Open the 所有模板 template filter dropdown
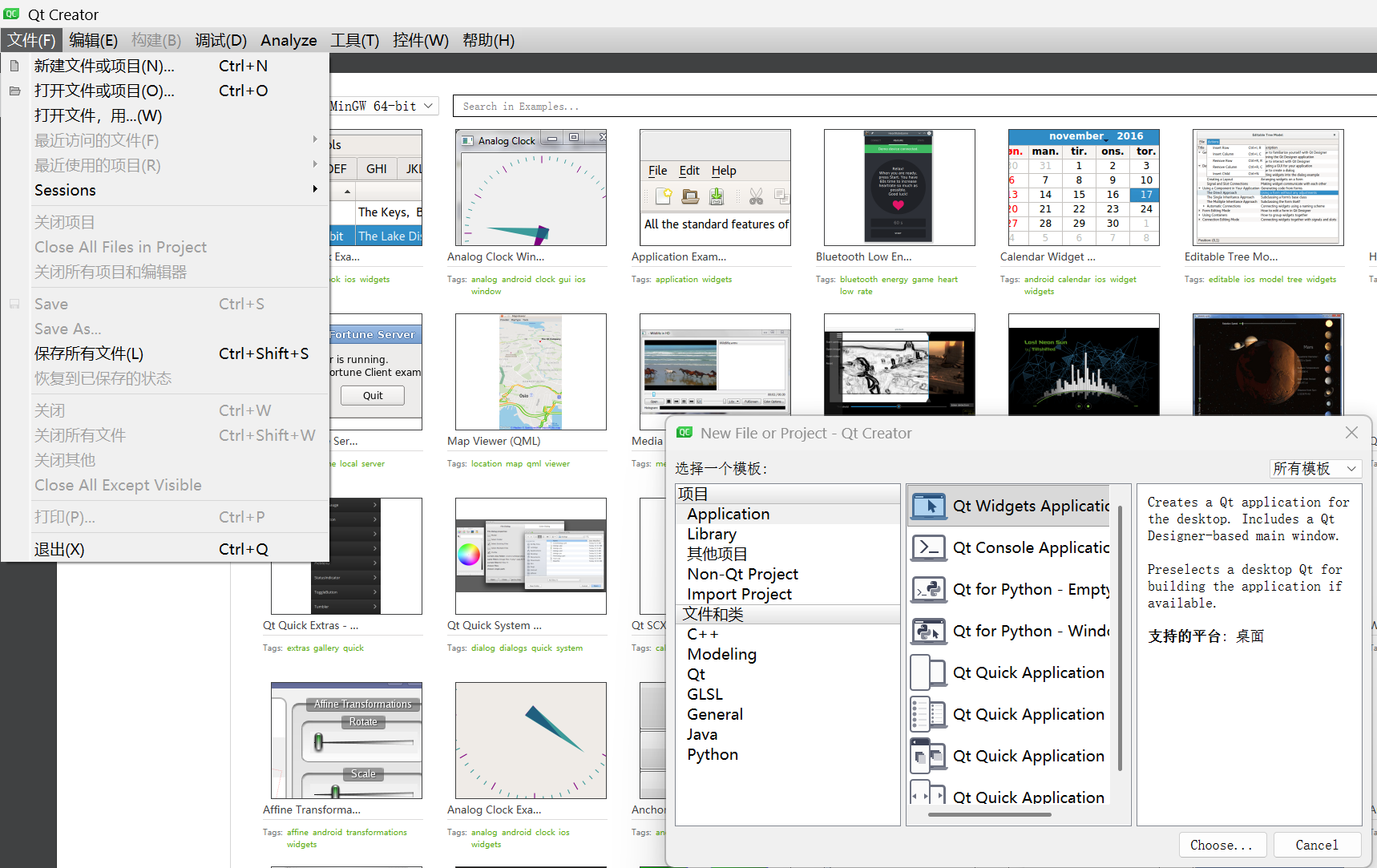The image size is (1377, 868). tap(1315, 468)
